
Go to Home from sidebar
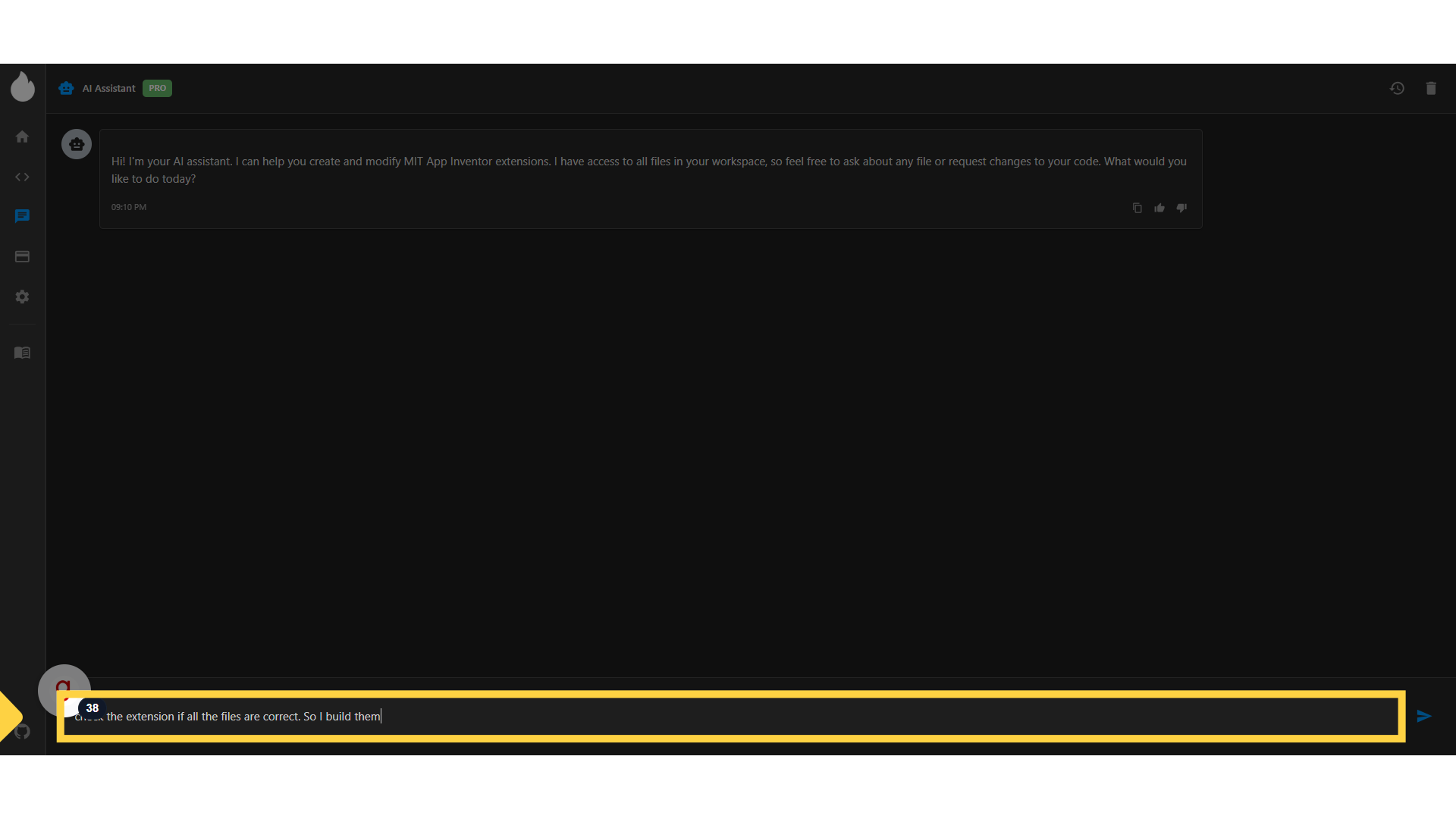tap(22, 136)
